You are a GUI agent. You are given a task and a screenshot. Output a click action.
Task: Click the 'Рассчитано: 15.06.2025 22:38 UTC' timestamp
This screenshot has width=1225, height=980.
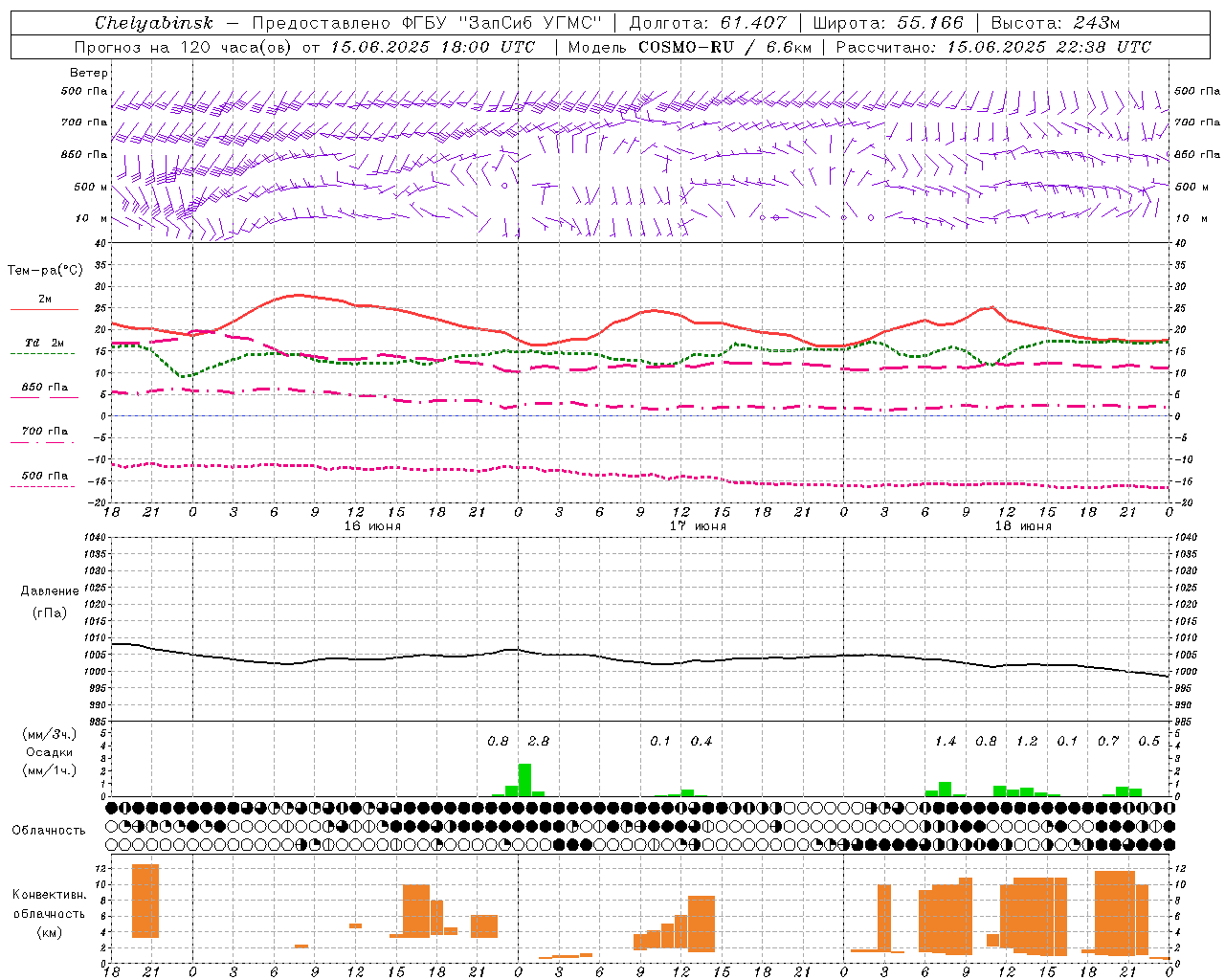click(x=993, y=47)
